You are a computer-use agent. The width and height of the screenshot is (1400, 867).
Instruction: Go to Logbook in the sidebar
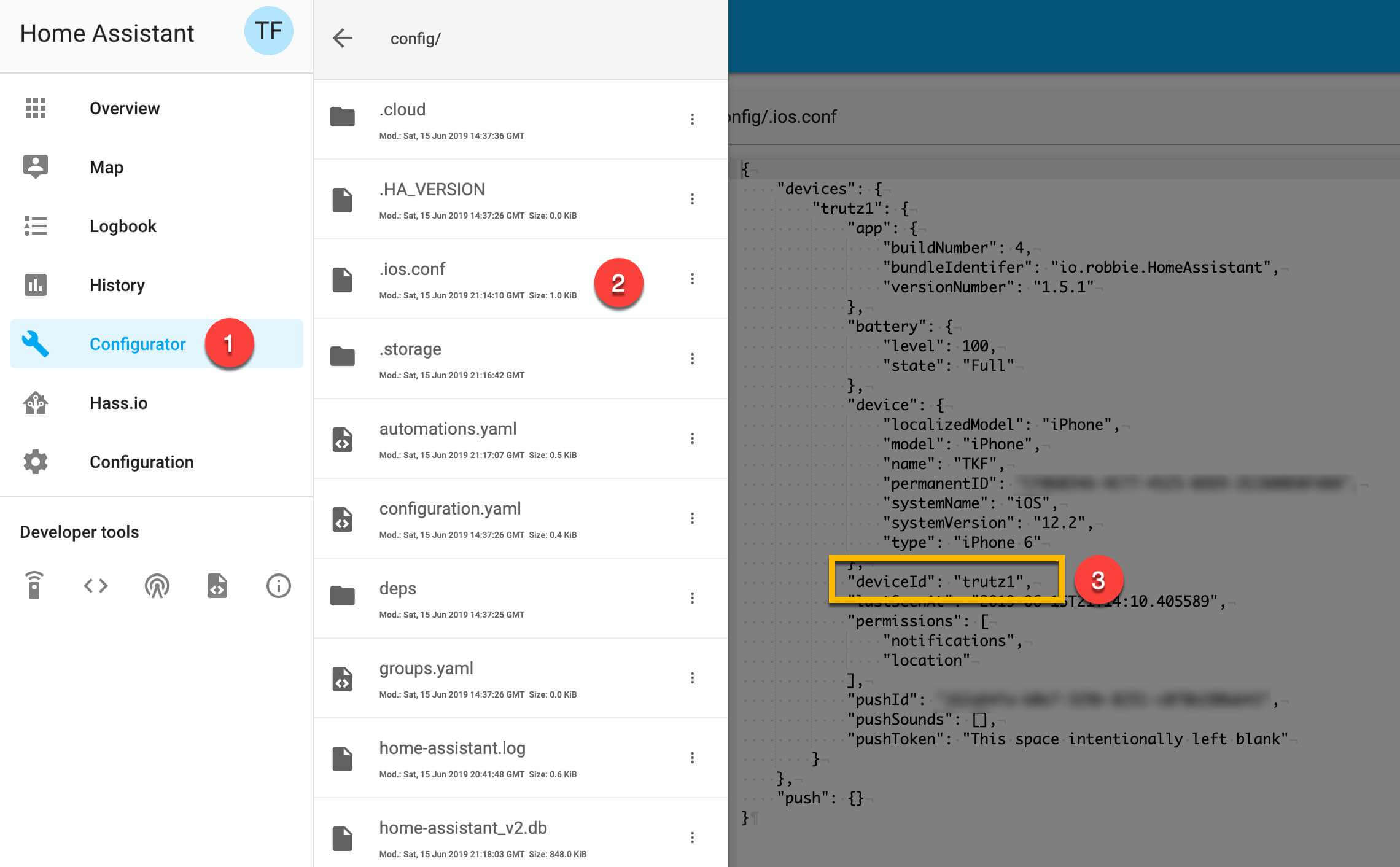coord(123,226)
